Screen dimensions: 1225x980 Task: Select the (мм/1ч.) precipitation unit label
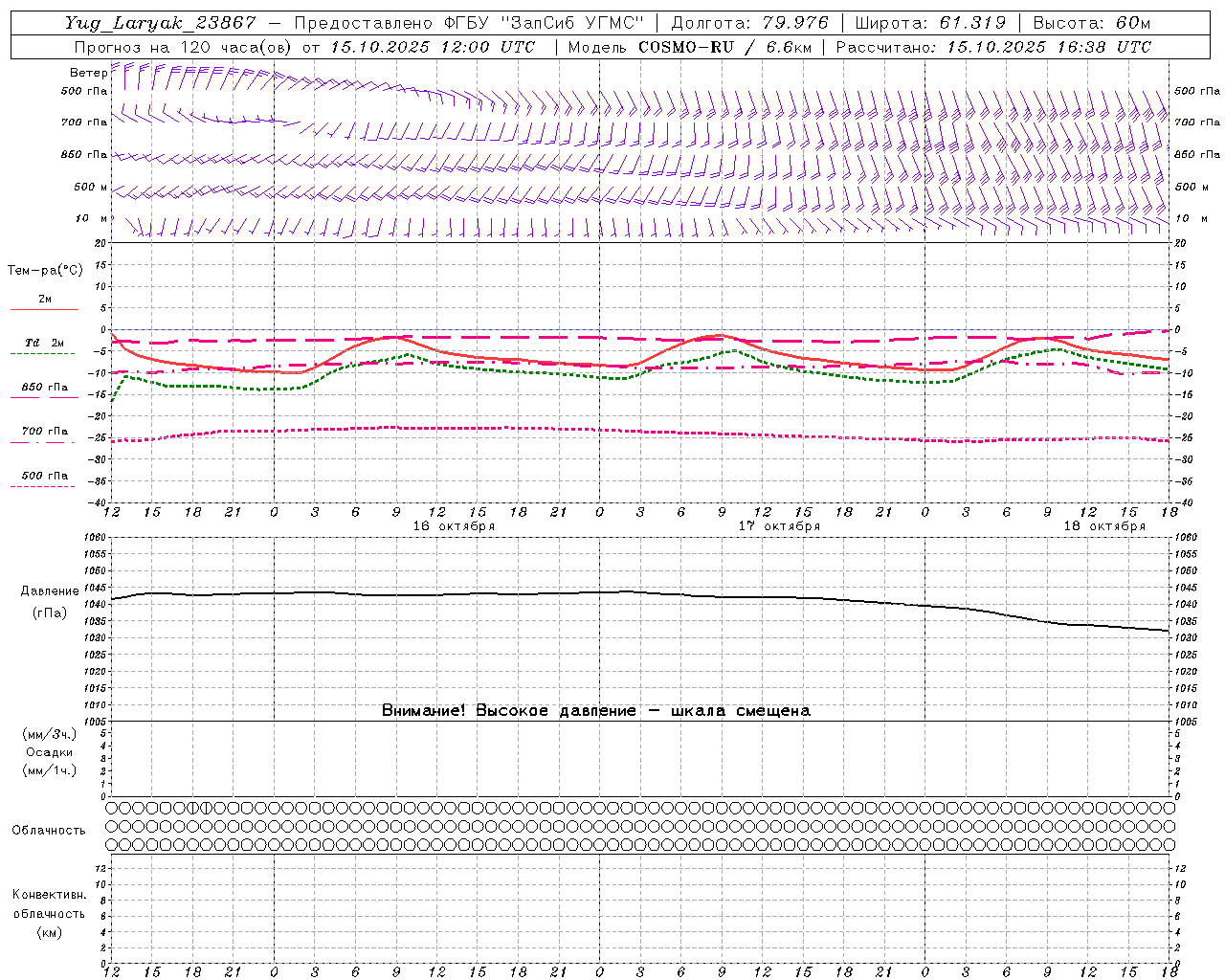click(50, 770)
